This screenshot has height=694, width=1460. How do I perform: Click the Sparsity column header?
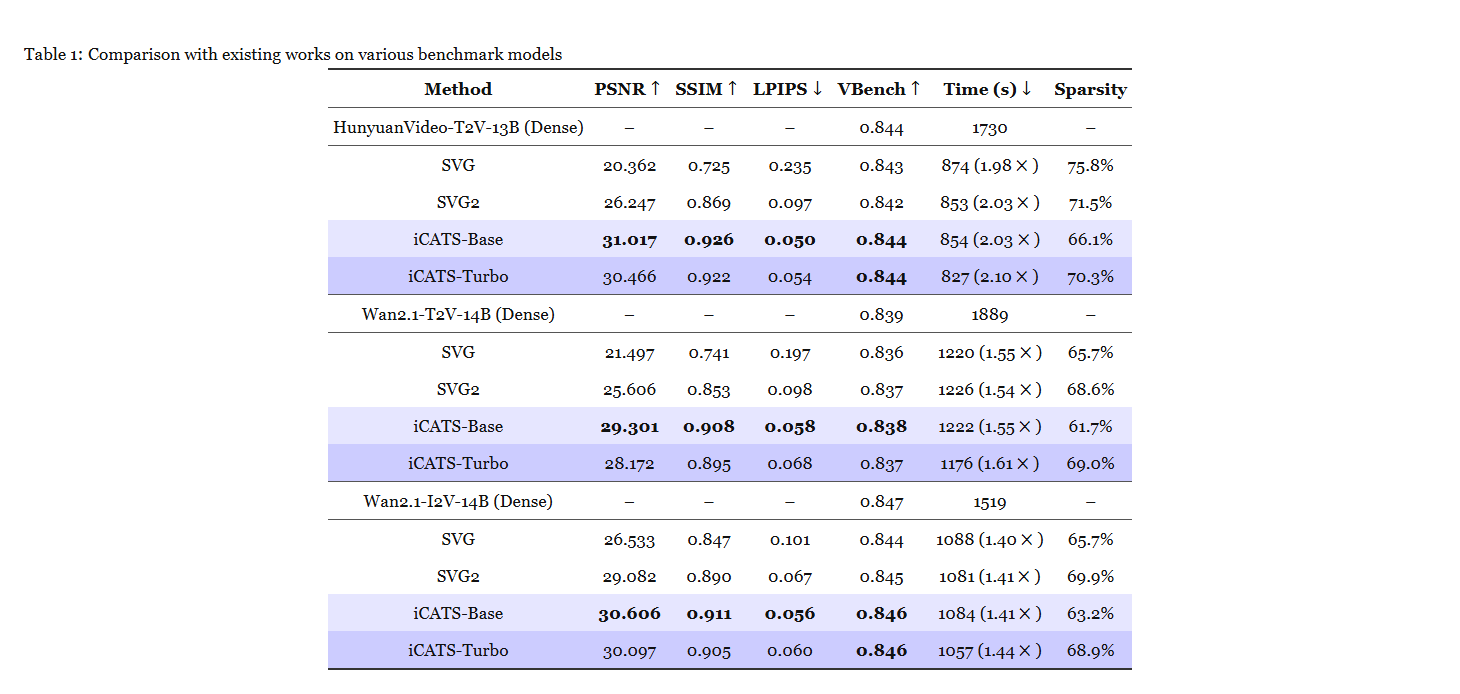coord(1090,89)
